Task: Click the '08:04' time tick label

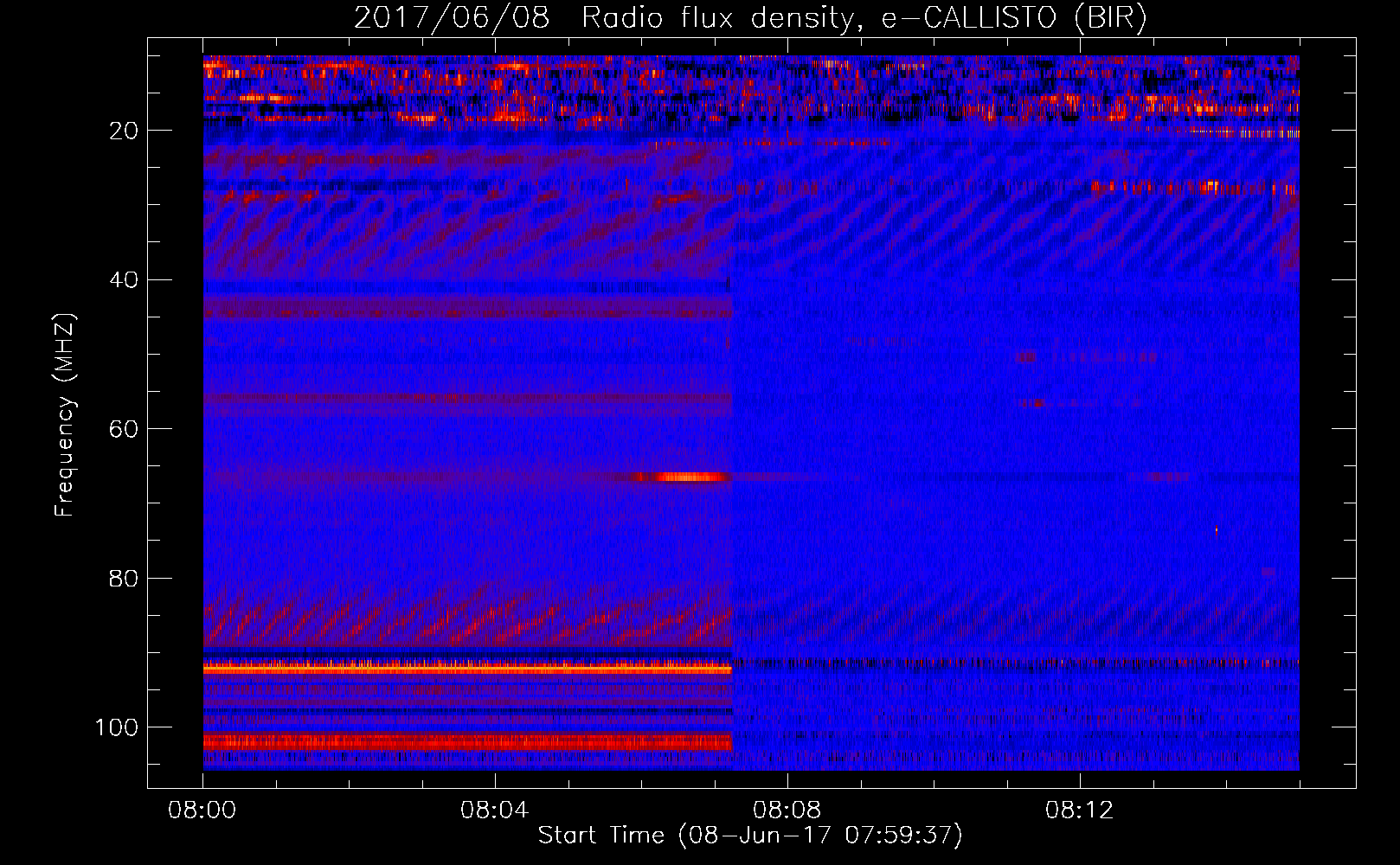Action: 495,811
